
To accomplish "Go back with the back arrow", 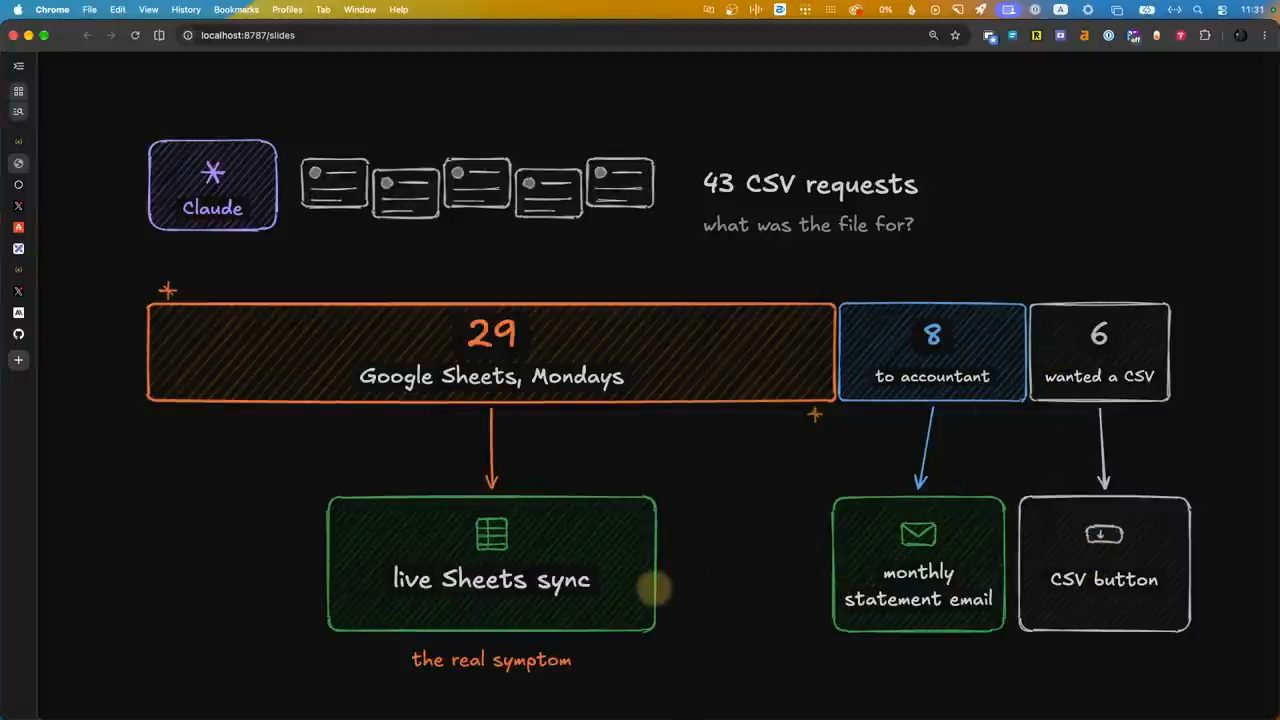I will pos(87,35).
